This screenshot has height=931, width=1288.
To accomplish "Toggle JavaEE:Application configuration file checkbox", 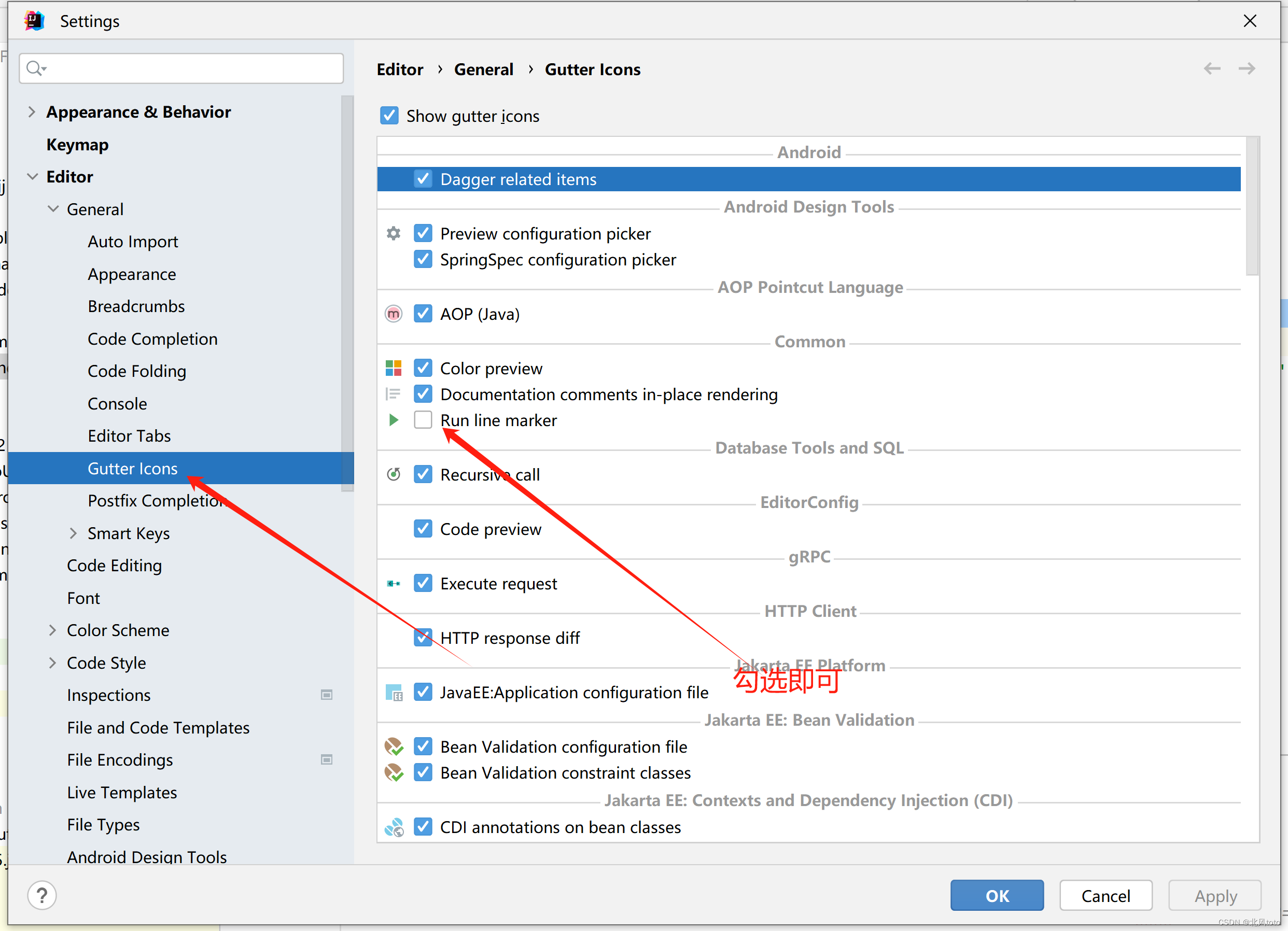I will [x=423, y=693].
